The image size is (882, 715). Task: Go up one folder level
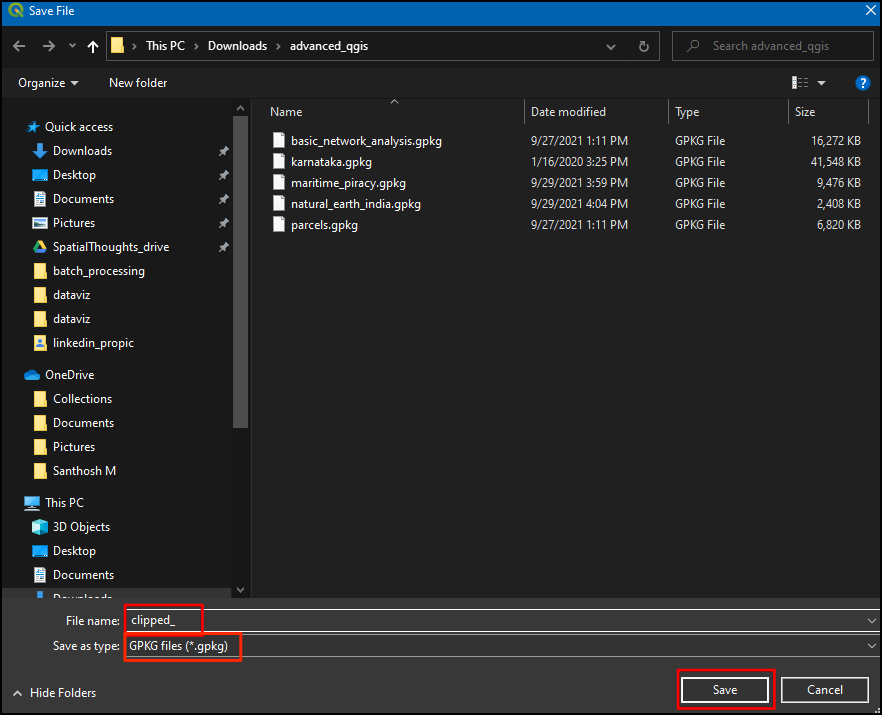93,46
